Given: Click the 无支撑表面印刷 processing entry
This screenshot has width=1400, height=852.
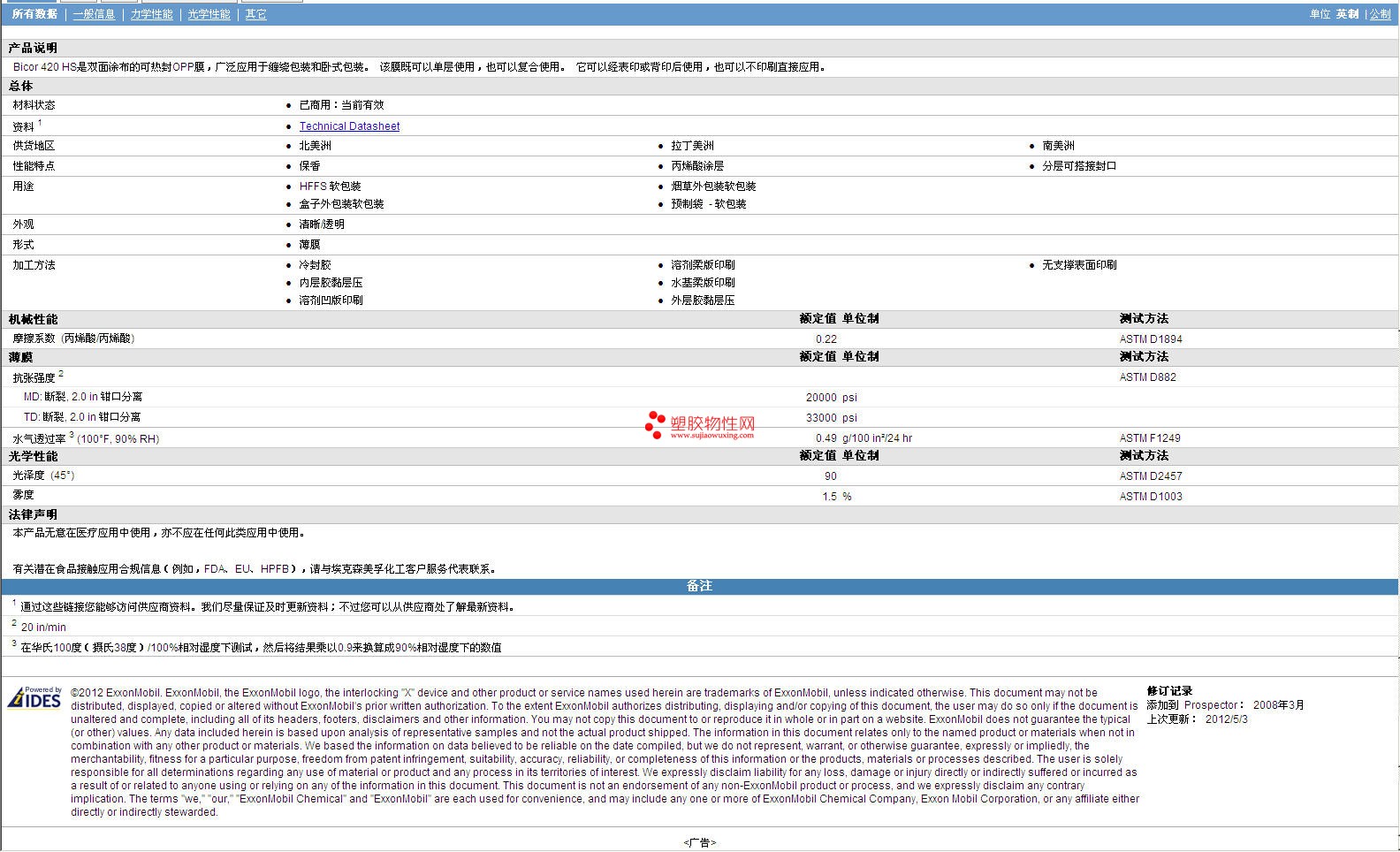Looking at the screenshot, I should [x=1079, y=265].
